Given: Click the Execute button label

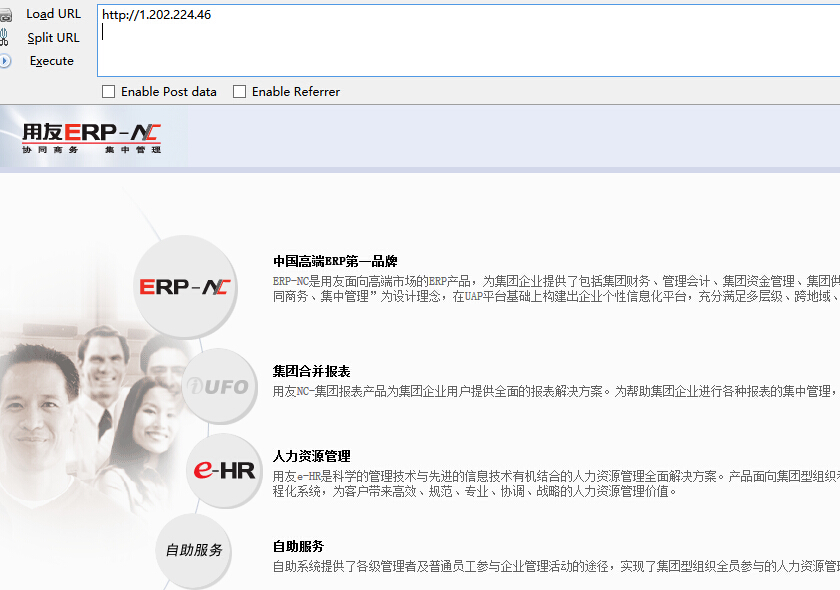Looking at the screenshot, I should pyautogui.click(x=51, y=61).
